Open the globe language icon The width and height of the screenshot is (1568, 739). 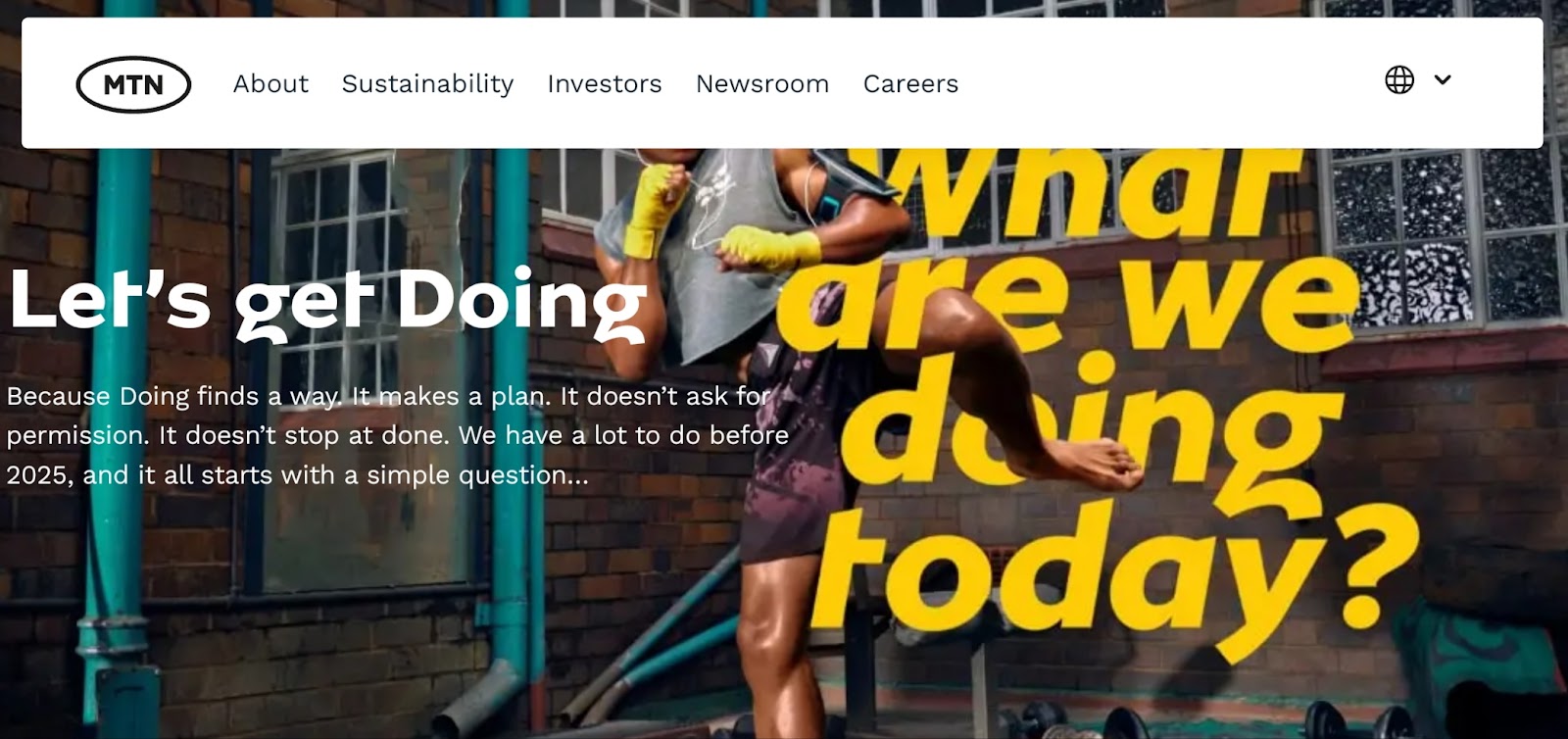coord(1399,79)
